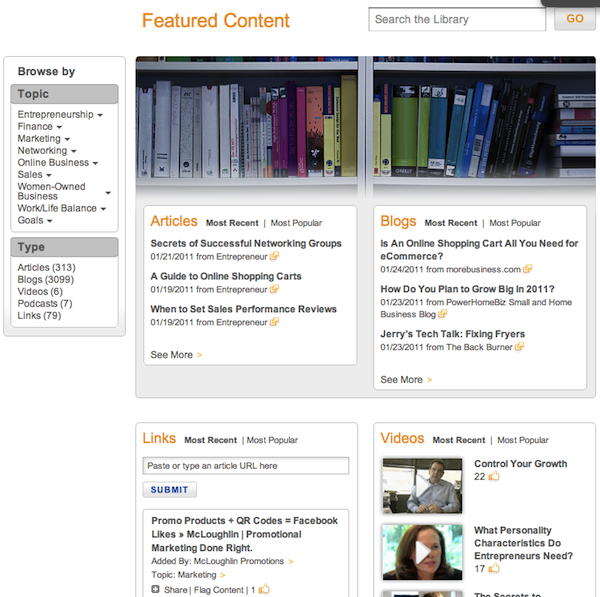Open Videos (6) type filter
Viewport: 600px width, 597px height.
[40, 291]
